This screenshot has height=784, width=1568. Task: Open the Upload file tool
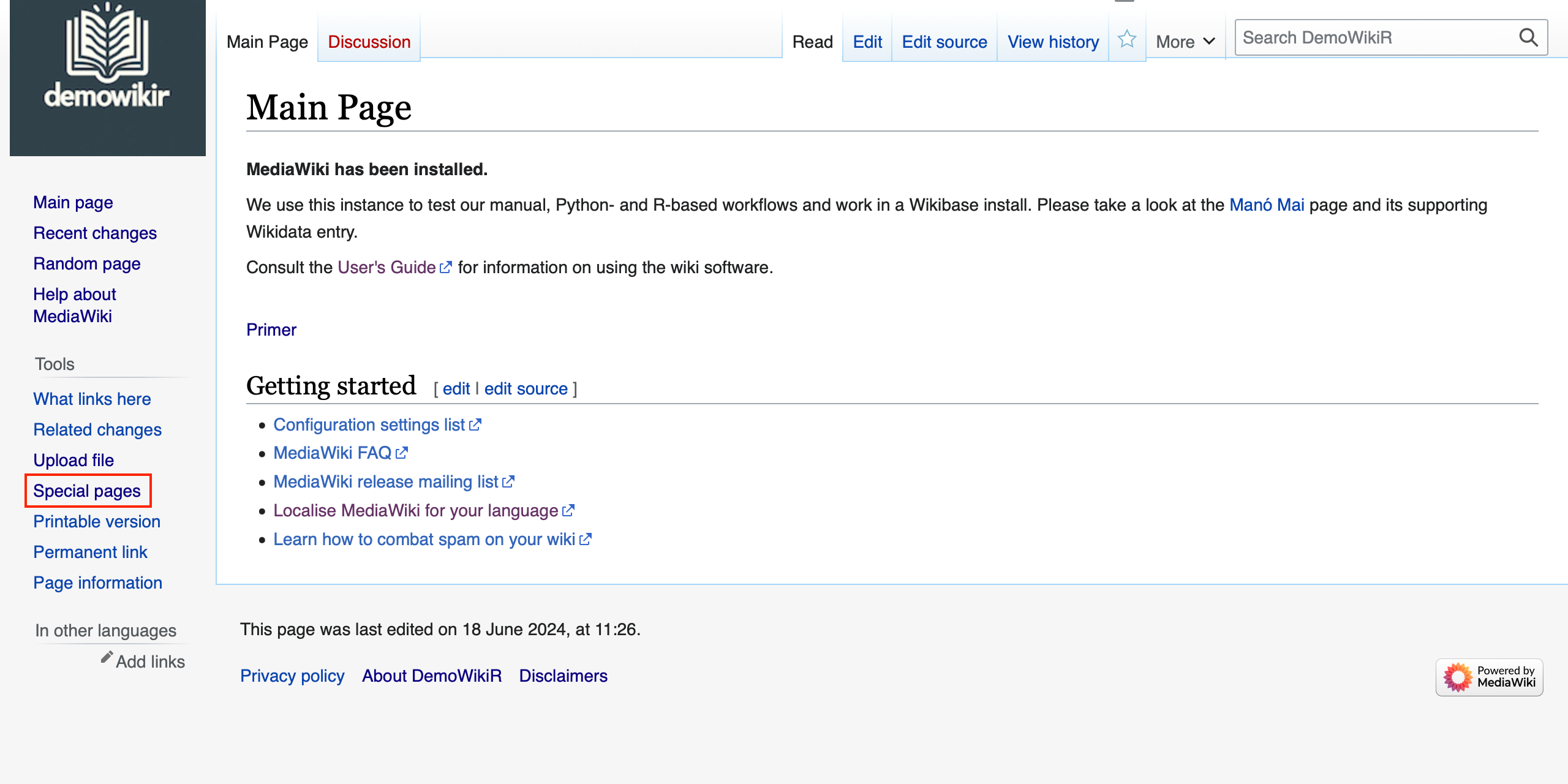[x=73, y=461]
